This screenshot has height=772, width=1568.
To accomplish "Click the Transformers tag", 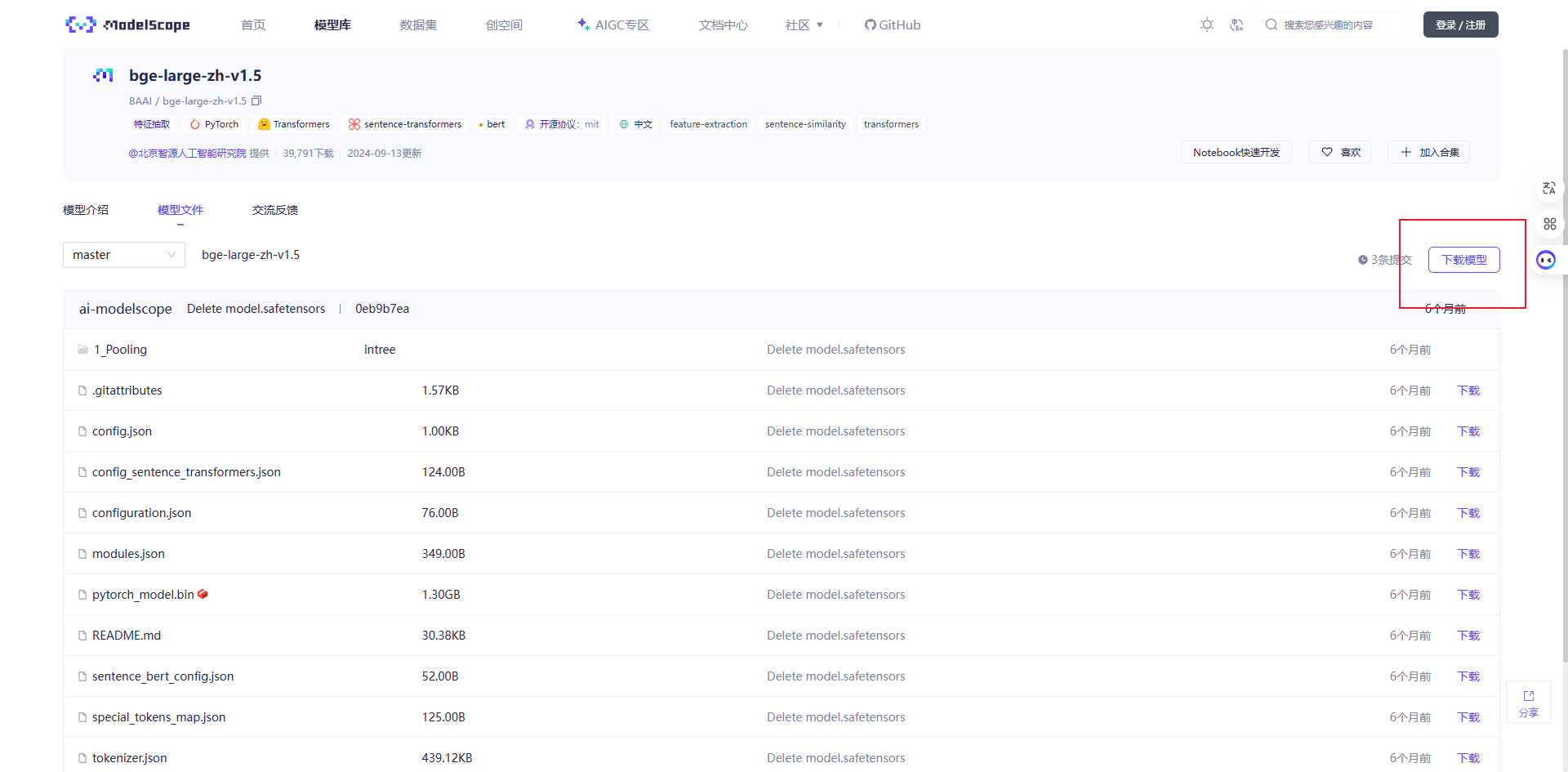I will tap(293, 124).
